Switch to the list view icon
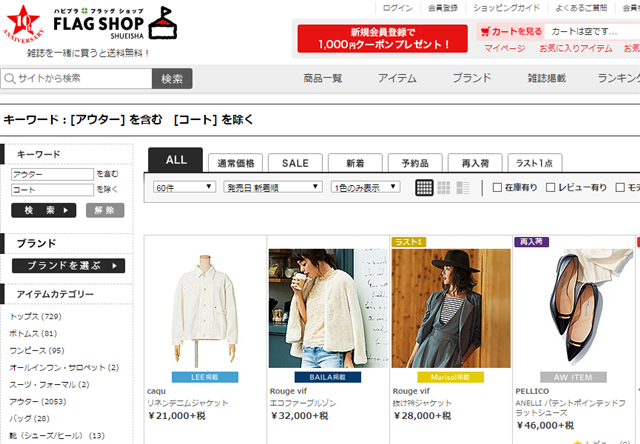 462,187
